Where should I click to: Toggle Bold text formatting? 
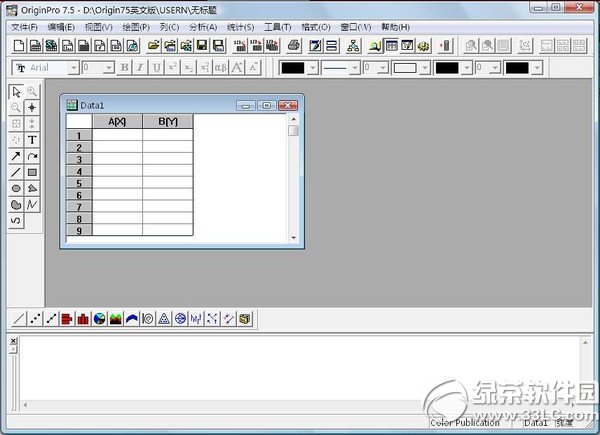pos(124,68)
